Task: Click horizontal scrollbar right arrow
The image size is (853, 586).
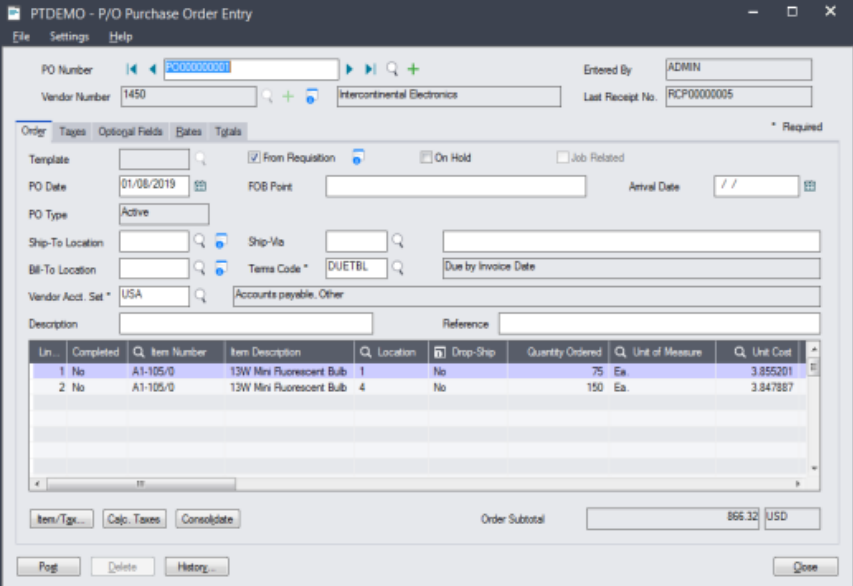Action: [798, 483]
